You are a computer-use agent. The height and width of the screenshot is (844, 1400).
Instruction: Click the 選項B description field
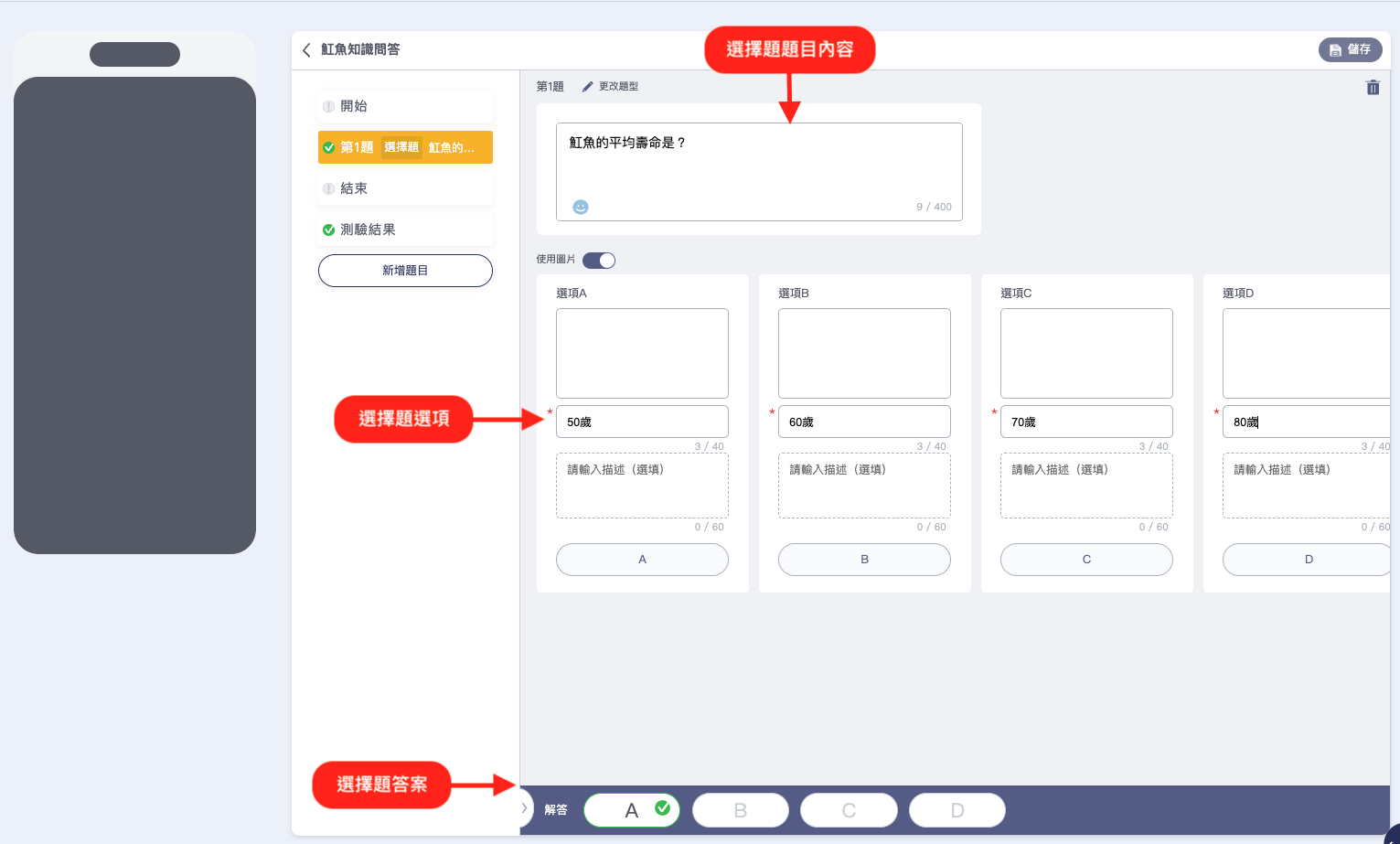click(864, 486)
